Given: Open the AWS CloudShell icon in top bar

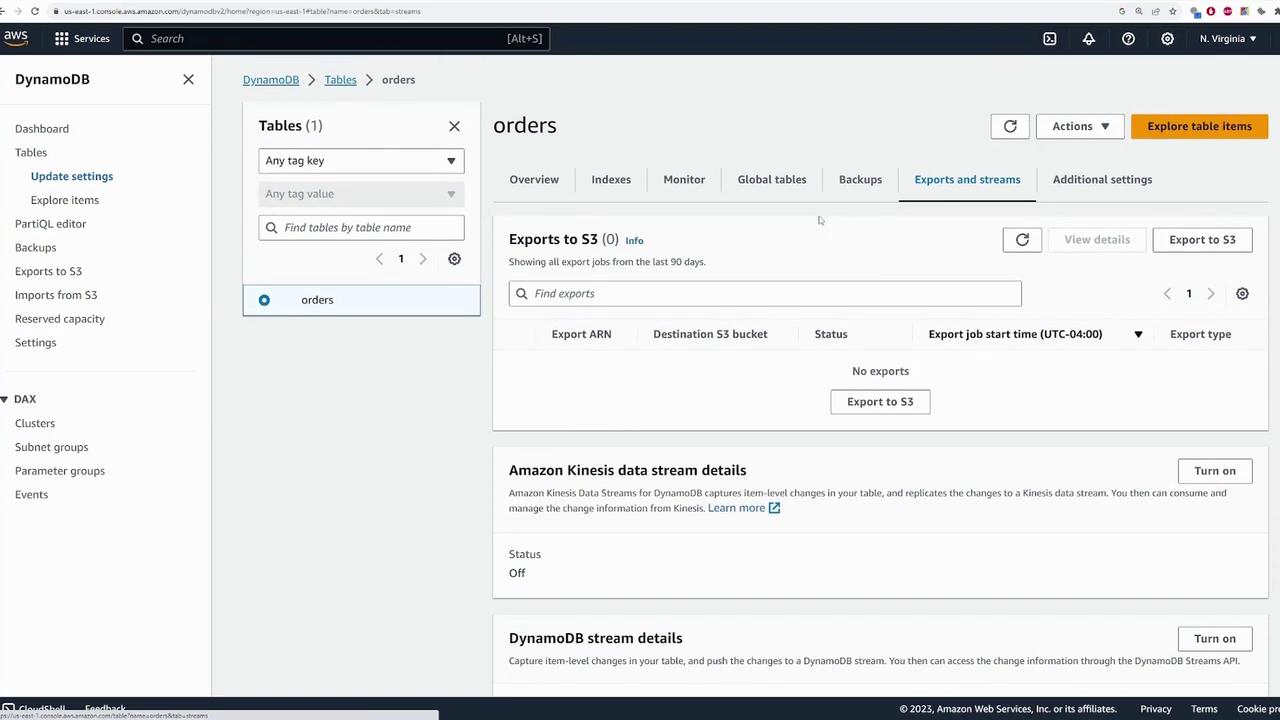Looking at the screenshot, I should (1049, 39).
